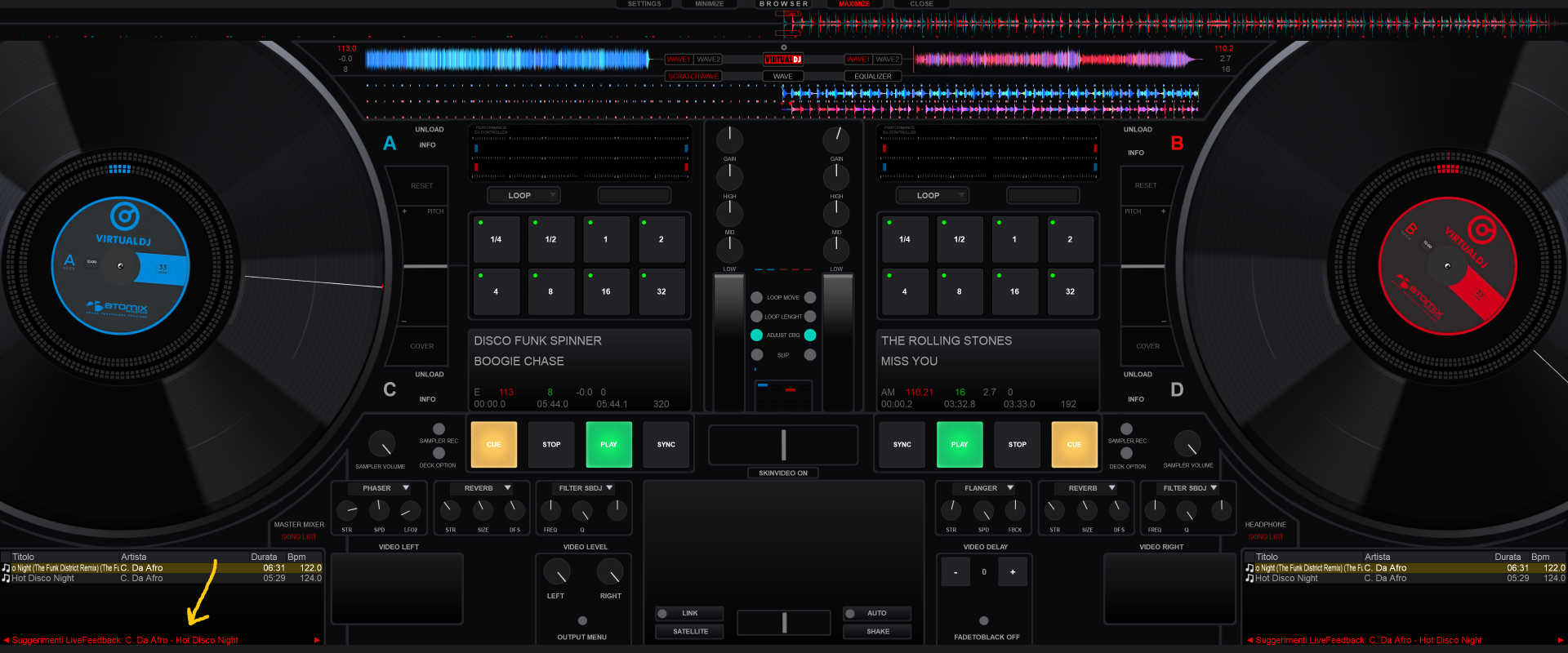The image size is (1568, 653).
Task: Select deck B letter icon
Action: [1177, 143]
